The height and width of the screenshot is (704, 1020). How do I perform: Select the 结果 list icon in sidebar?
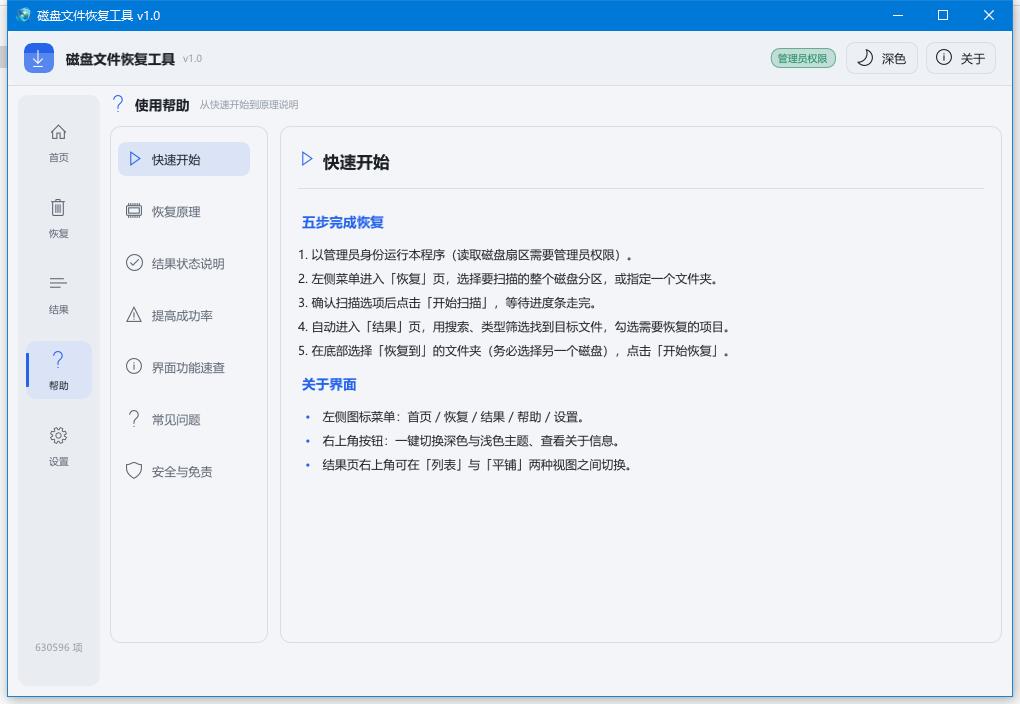[x=59, y=283]
